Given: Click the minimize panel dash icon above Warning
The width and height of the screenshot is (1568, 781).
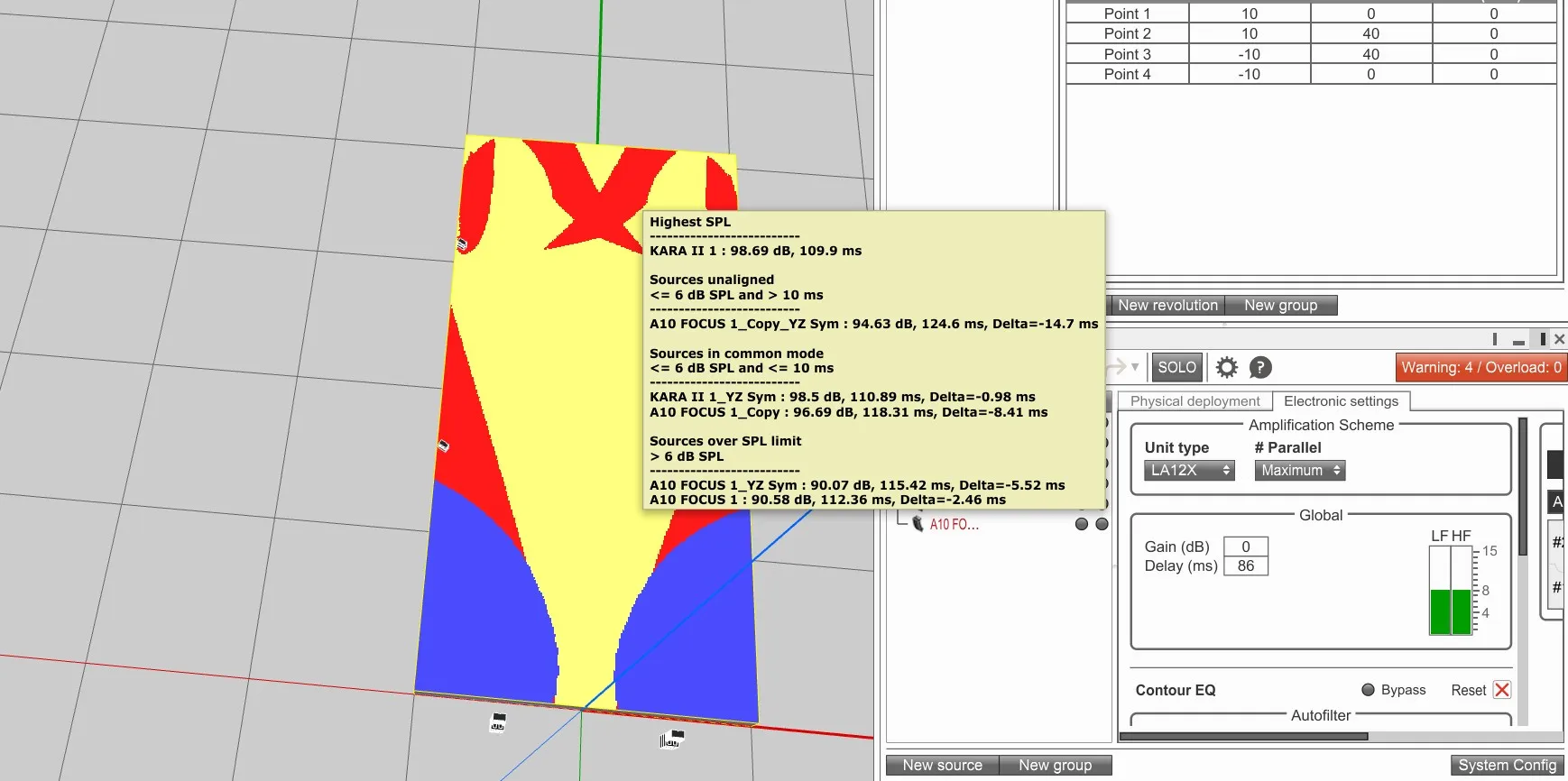Looking at the screenshot, I should coord(1518,340).
